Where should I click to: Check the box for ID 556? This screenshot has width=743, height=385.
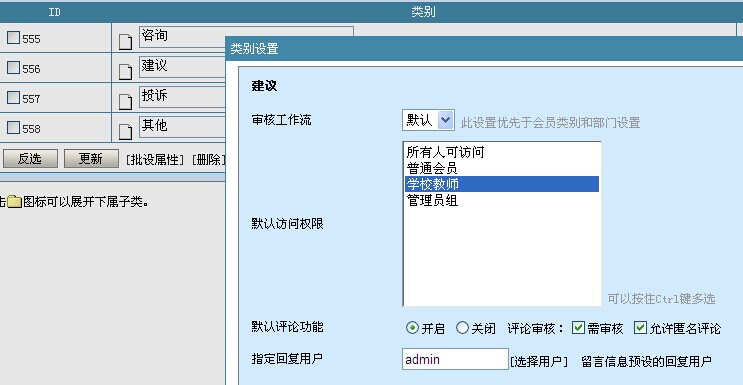13,68
